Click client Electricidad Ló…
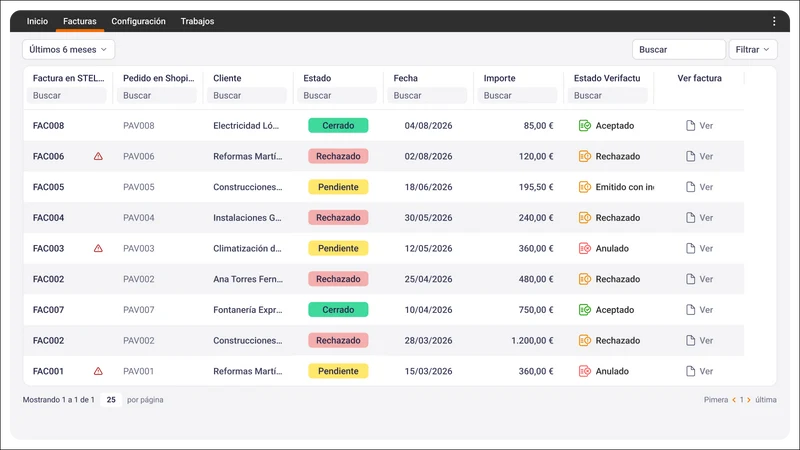This screenshot has width=800, height=450. click(x=246, y=126)
